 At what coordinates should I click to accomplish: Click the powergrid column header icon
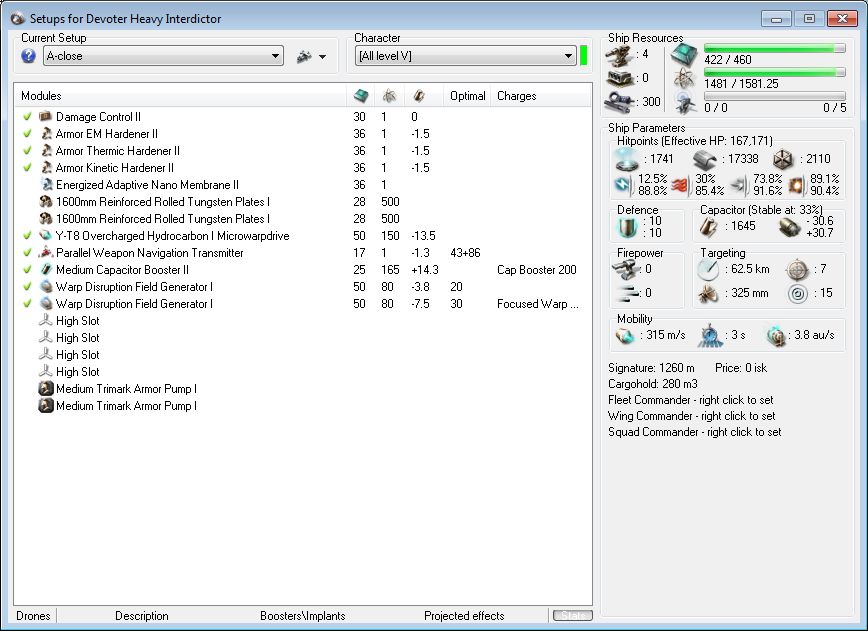pos(389,96)
